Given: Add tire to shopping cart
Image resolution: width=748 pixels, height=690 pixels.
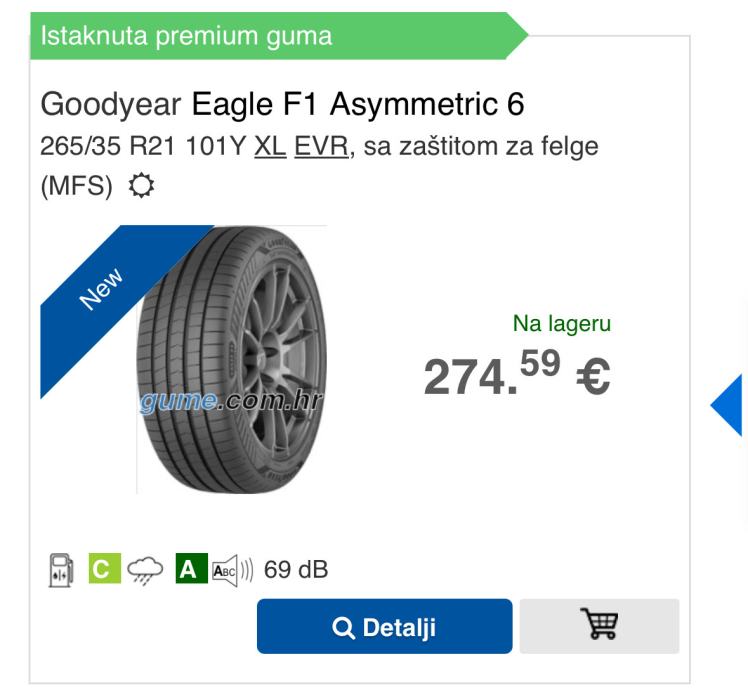Looking at the screenshot, I should [x=599, y=627].
